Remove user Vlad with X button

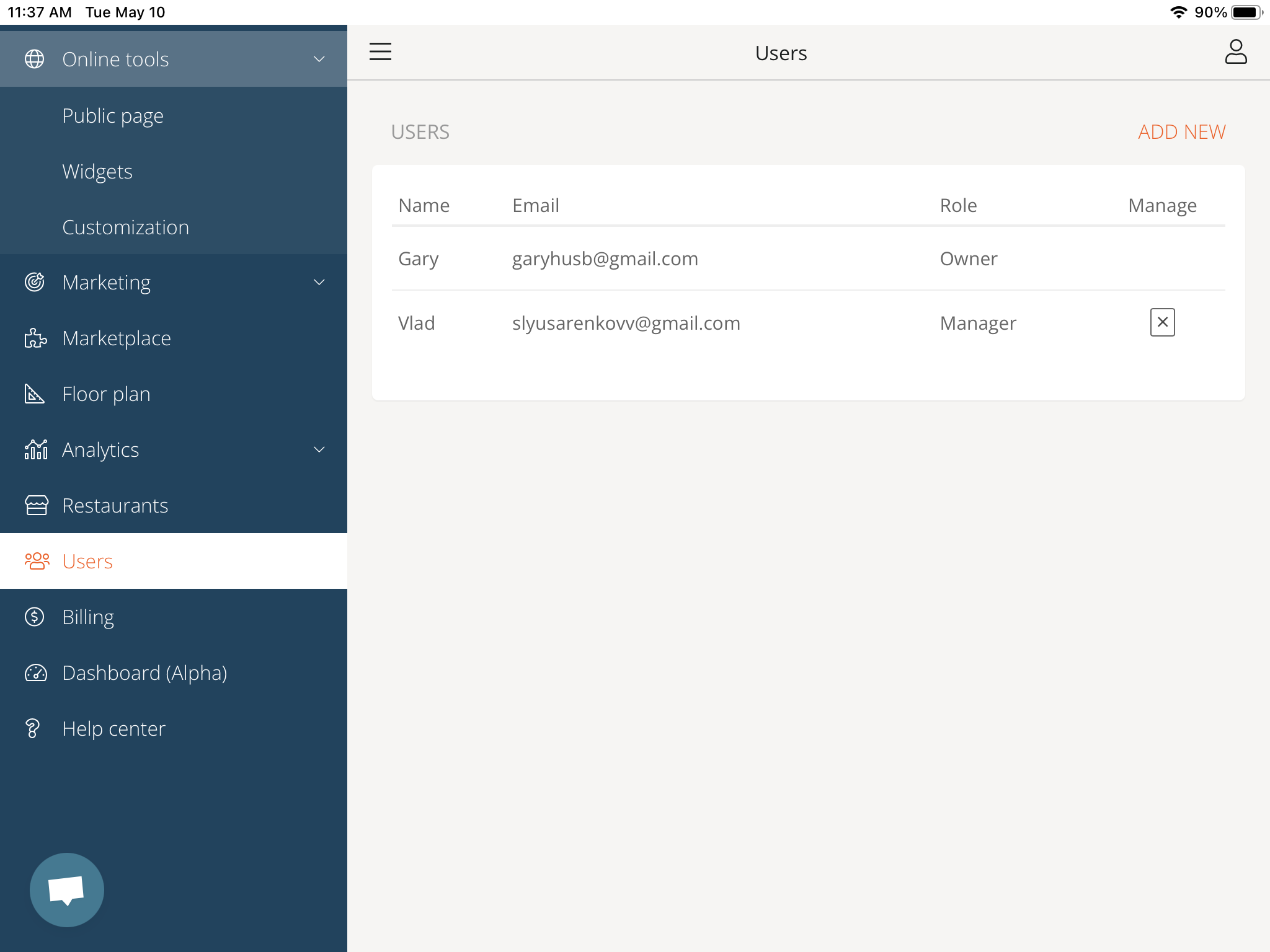[x=1162, y=322]
